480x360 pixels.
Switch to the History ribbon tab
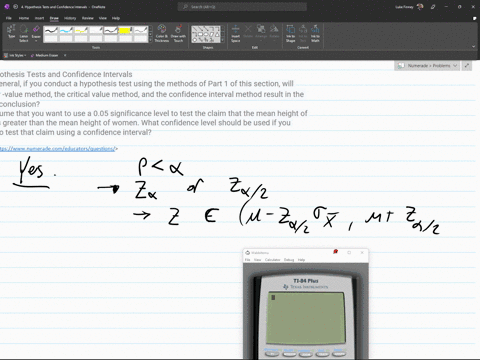[x=70, y=18]
